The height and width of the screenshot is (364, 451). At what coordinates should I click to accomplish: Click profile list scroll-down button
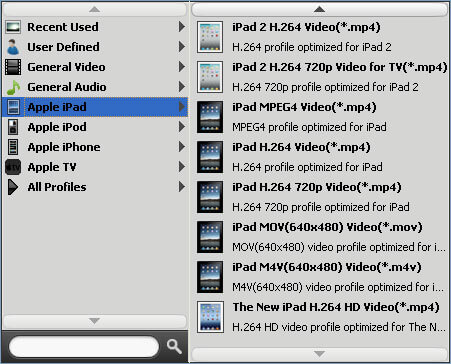tap(319, 354)
